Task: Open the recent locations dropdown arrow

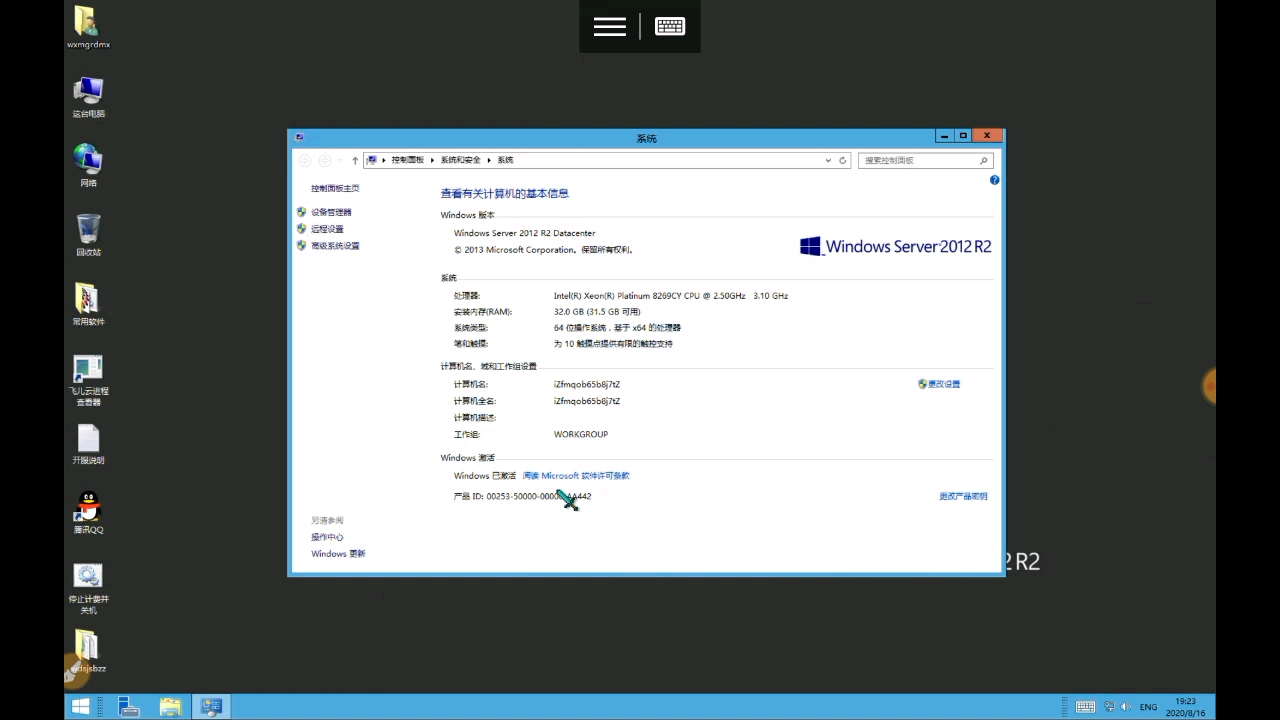Action: click(x=340, y=160)
